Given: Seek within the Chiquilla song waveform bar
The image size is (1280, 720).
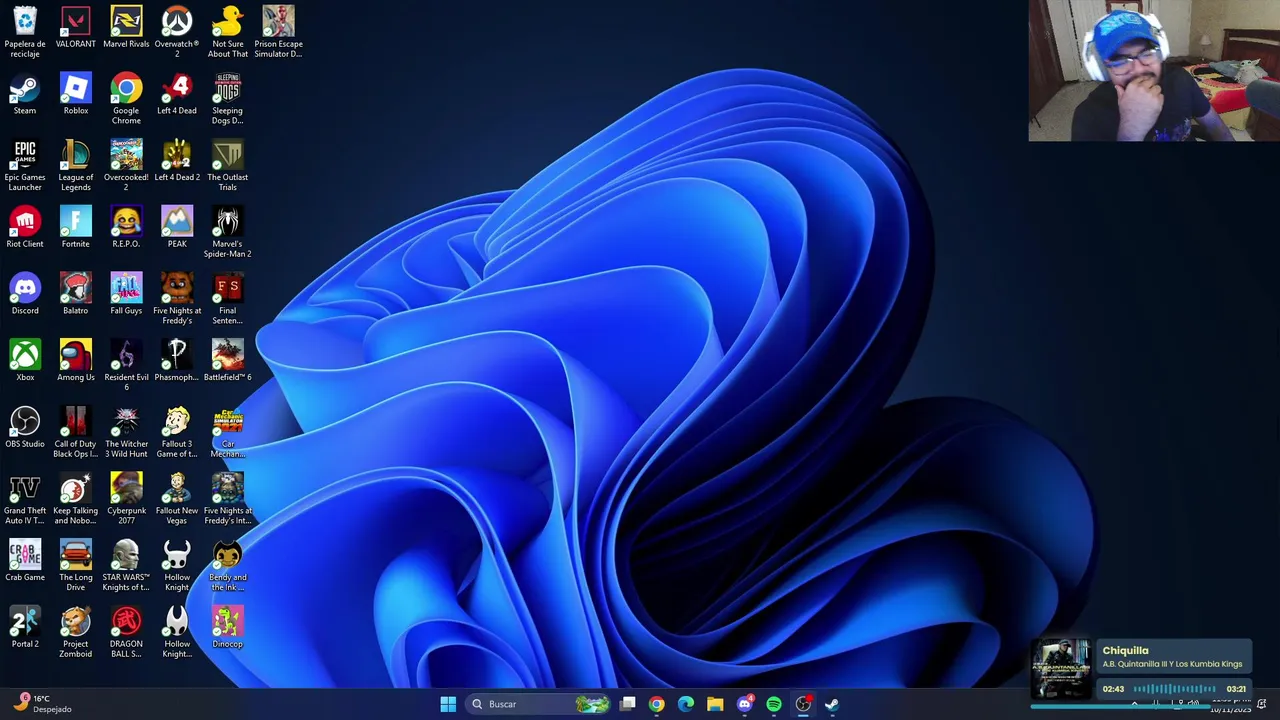Looking at the screenshot, I should coord(1174,689).
